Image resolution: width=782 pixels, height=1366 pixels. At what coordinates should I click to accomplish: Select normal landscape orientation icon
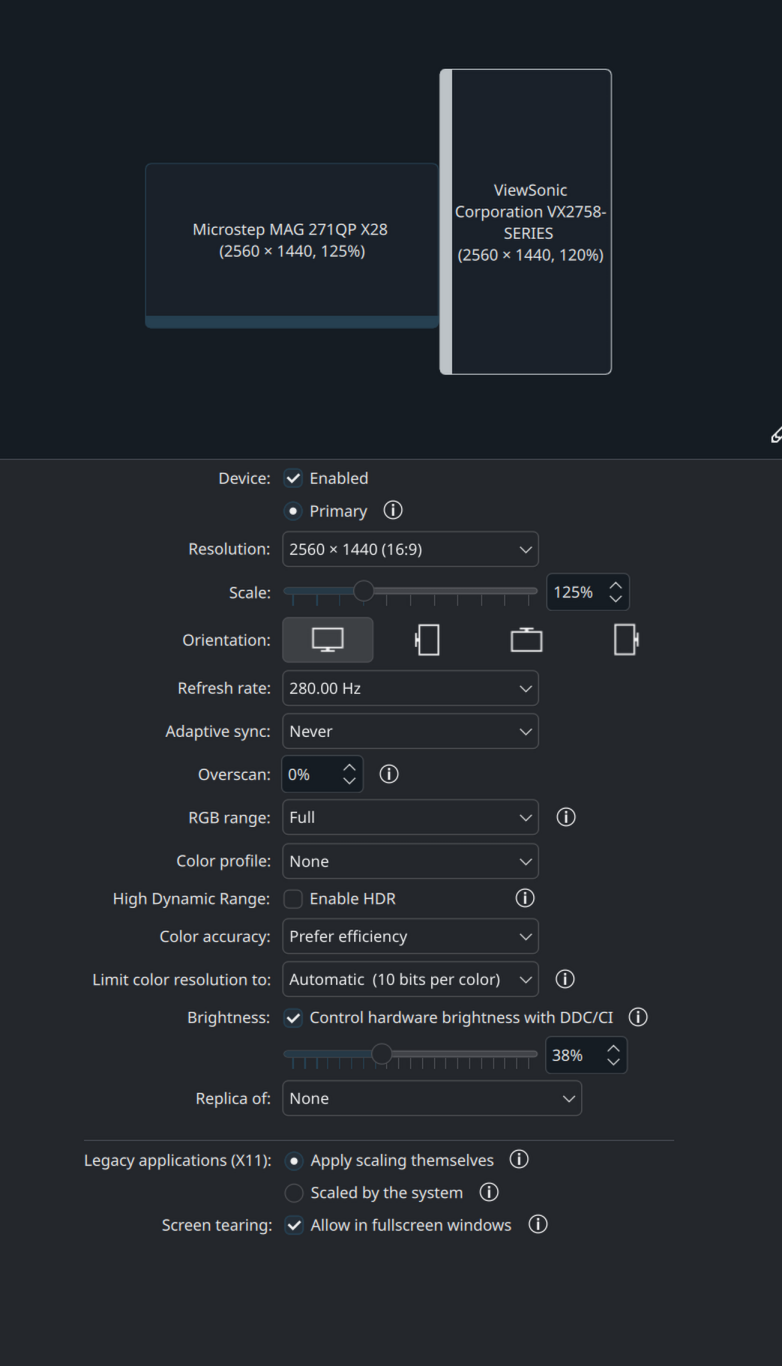coord(328,640)
